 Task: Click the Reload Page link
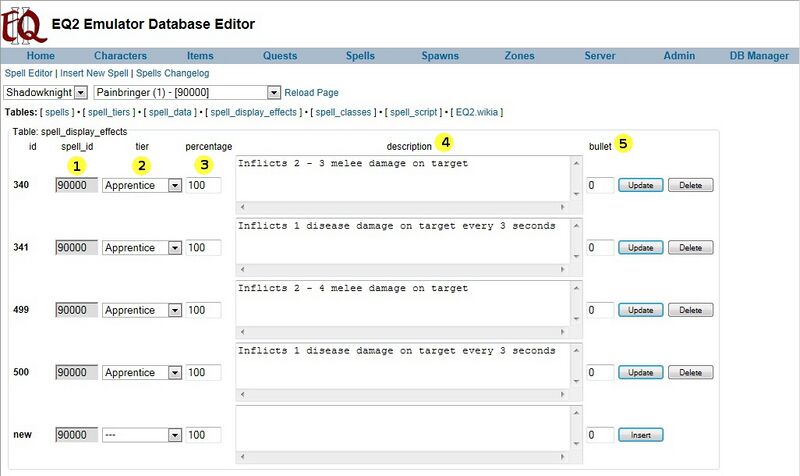click(312, 92)
